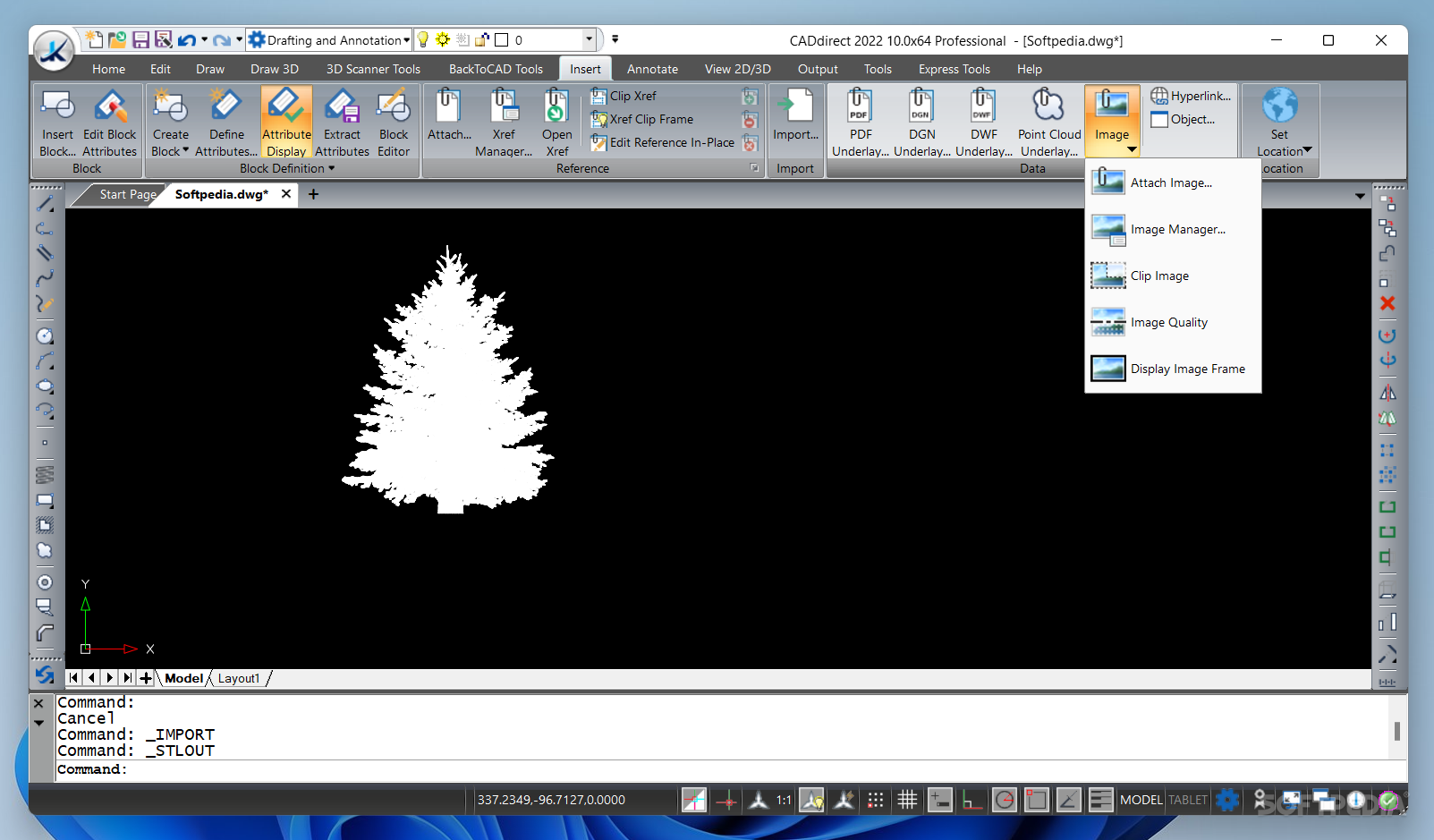The height and width of the screenshot is (840, 1434).
Task: Switch to the Home ribbon tab
Action: 108,69
